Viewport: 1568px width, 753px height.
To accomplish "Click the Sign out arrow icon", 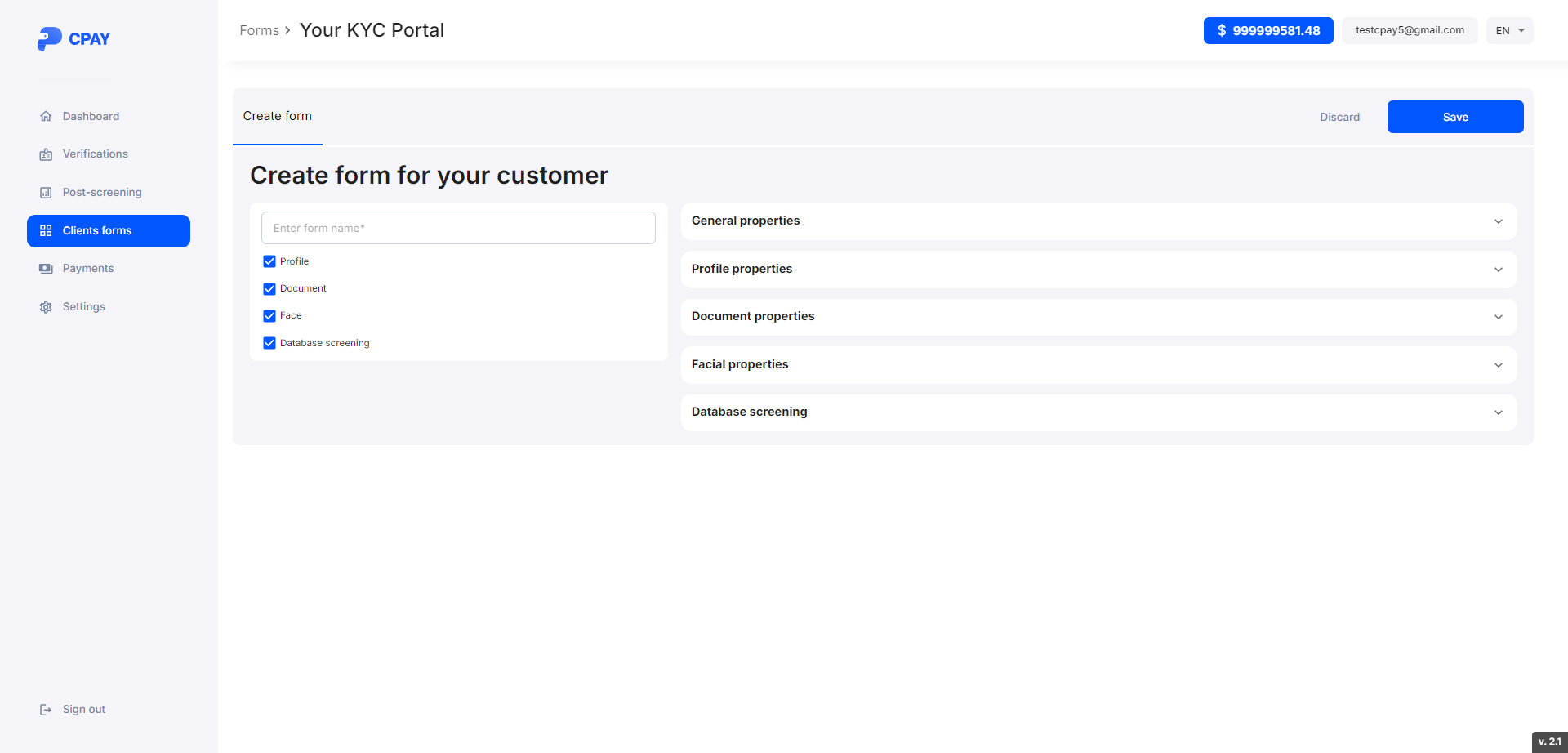I will point(46,710).
